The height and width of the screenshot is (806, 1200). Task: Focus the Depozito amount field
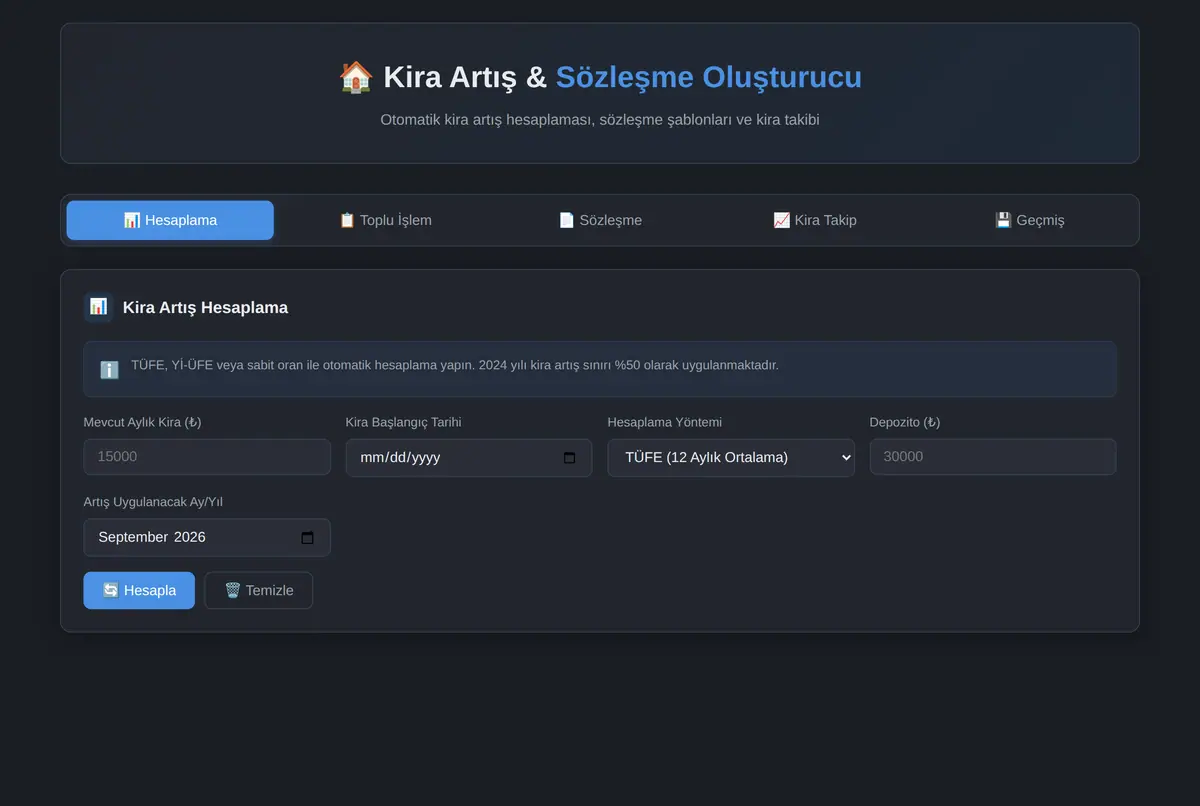click(993, 457)
